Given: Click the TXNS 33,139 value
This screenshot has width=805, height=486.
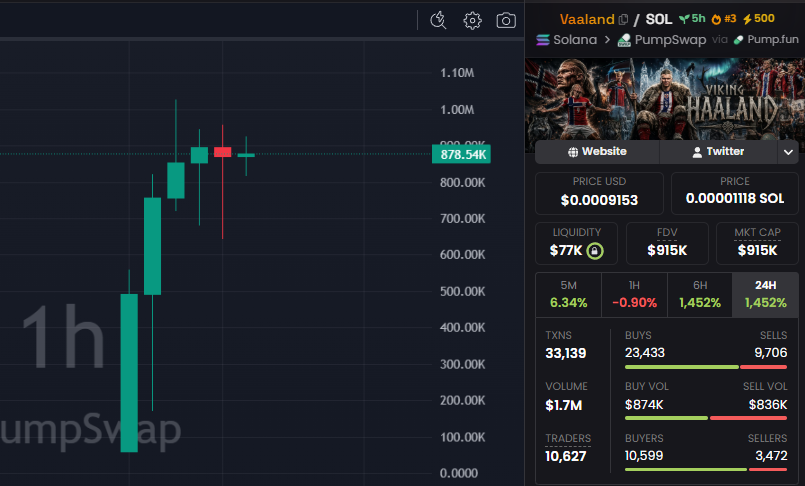Looking at the screenshot, I should pos(566,353).
